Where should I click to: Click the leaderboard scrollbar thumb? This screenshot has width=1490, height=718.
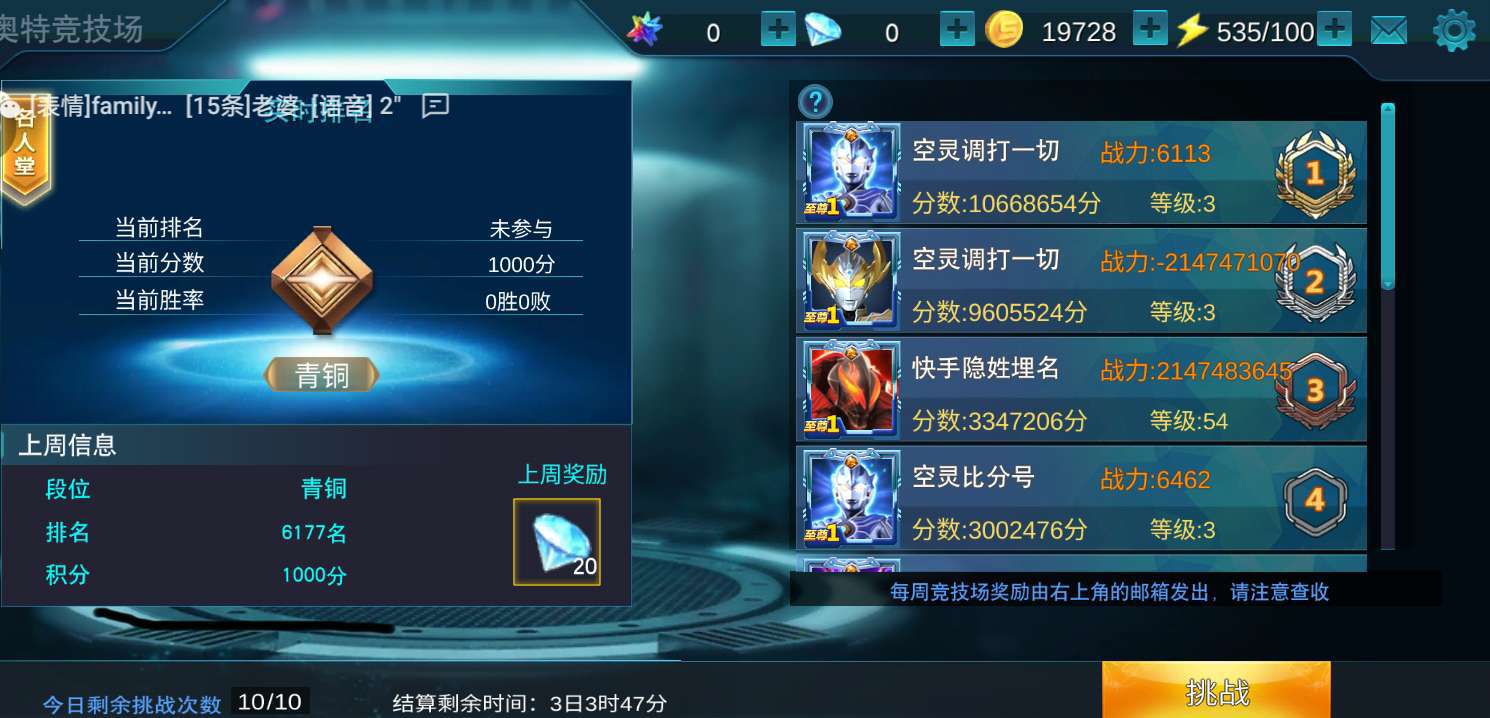1387,196
